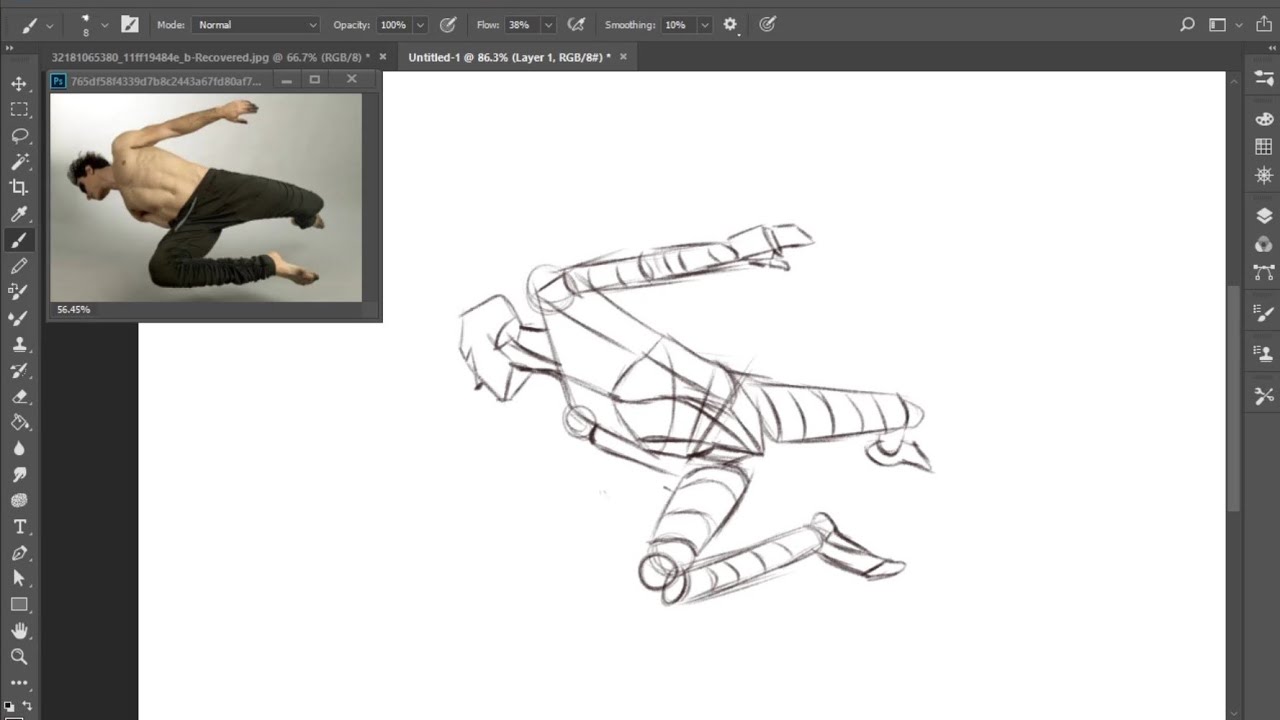Select the Magic Wand tool
Image resolution: width=1280 pixels, height=720 pixels.
tap(19, 162)
